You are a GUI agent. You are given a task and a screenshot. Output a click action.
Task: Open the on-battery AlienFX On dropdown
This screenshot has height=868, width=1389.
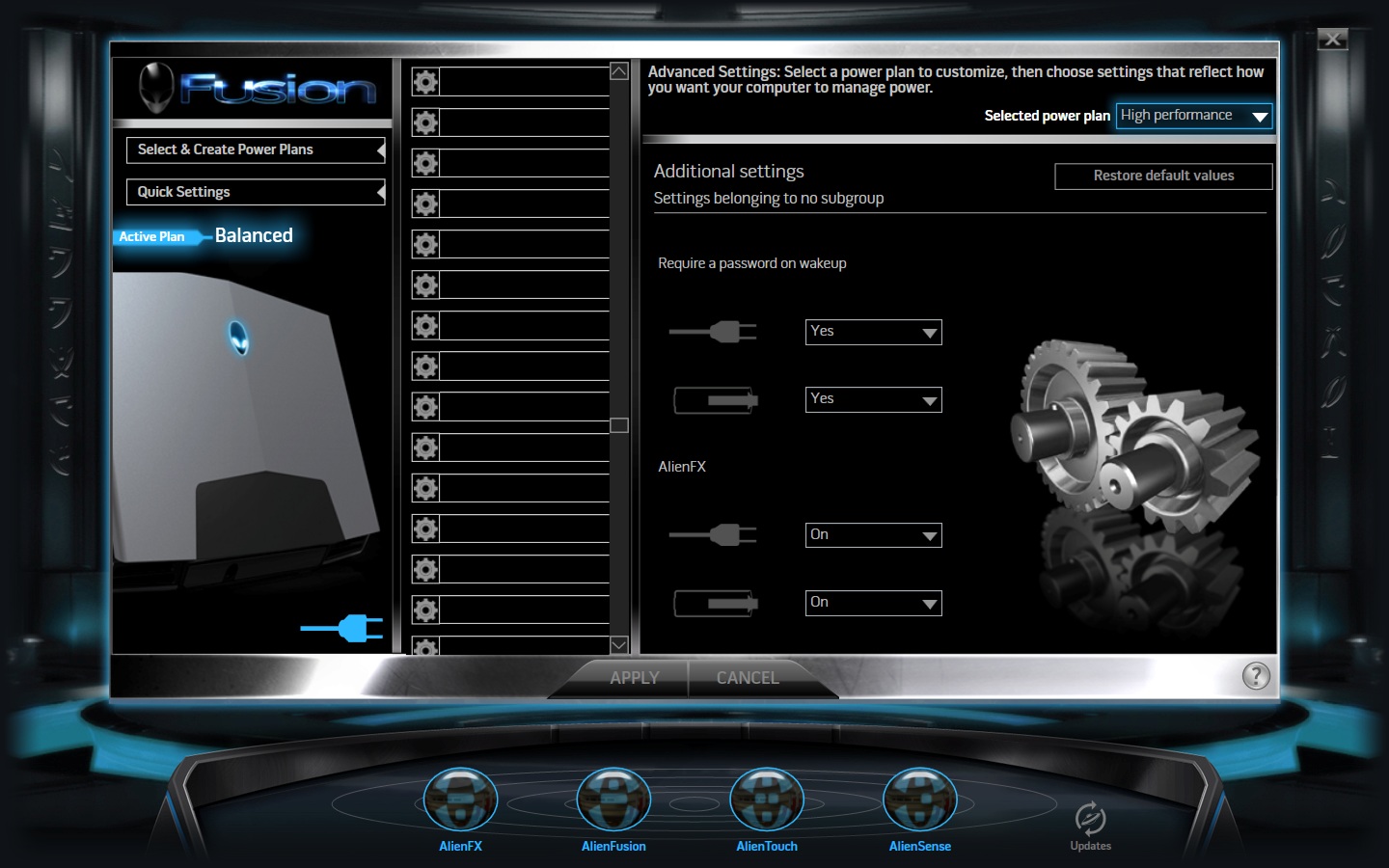point(874,603)
